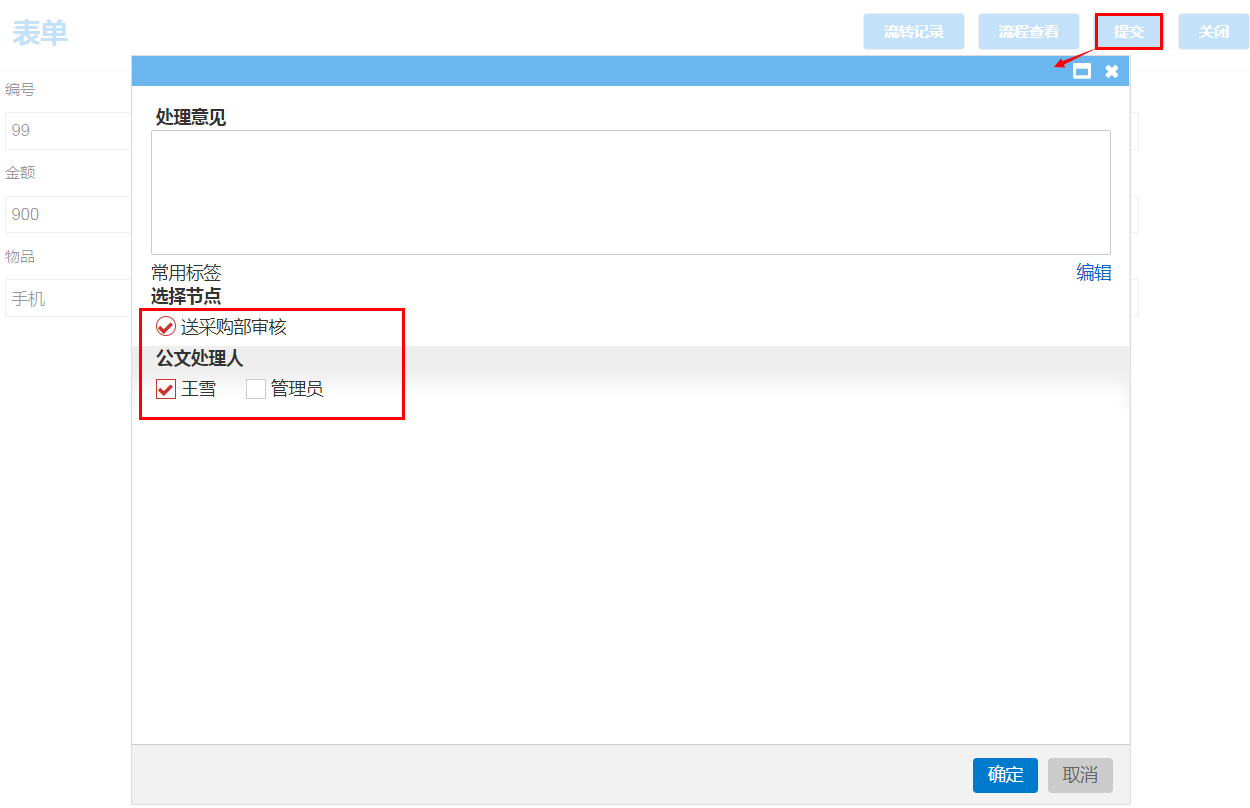This screenshot has width=1250, height=808.
Task: Check the 管理员 checkbox
Action: tap(256, 389)
